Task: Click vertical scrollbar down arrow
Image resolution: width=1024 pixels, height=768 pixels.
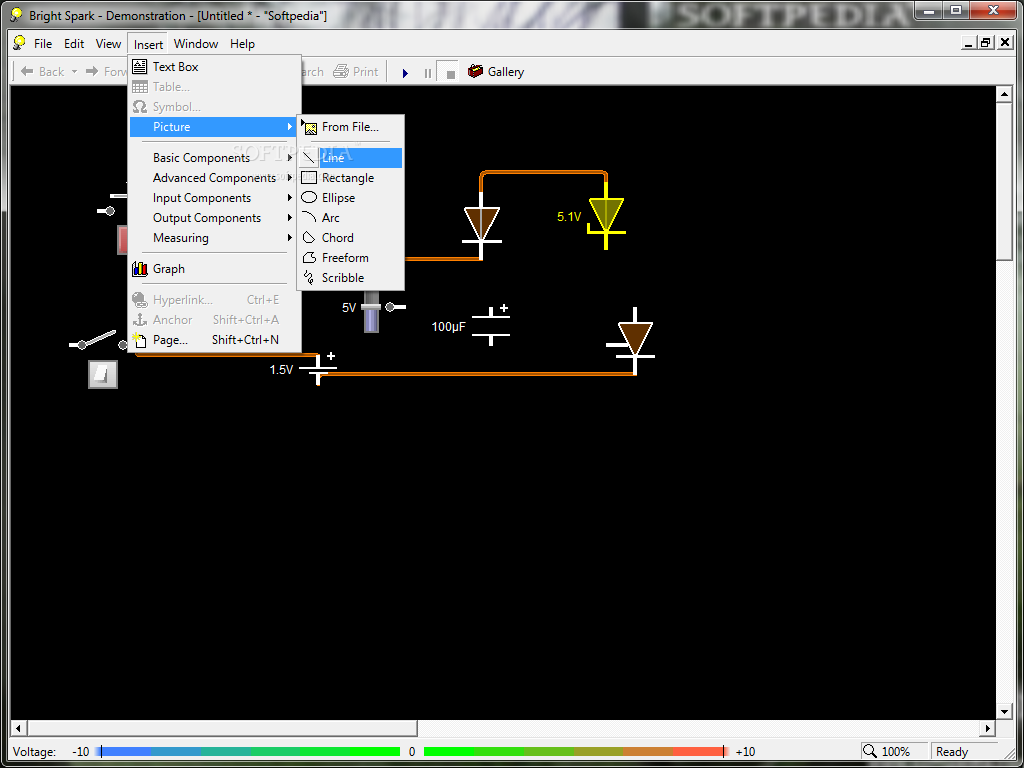Action: point(1004,711)
